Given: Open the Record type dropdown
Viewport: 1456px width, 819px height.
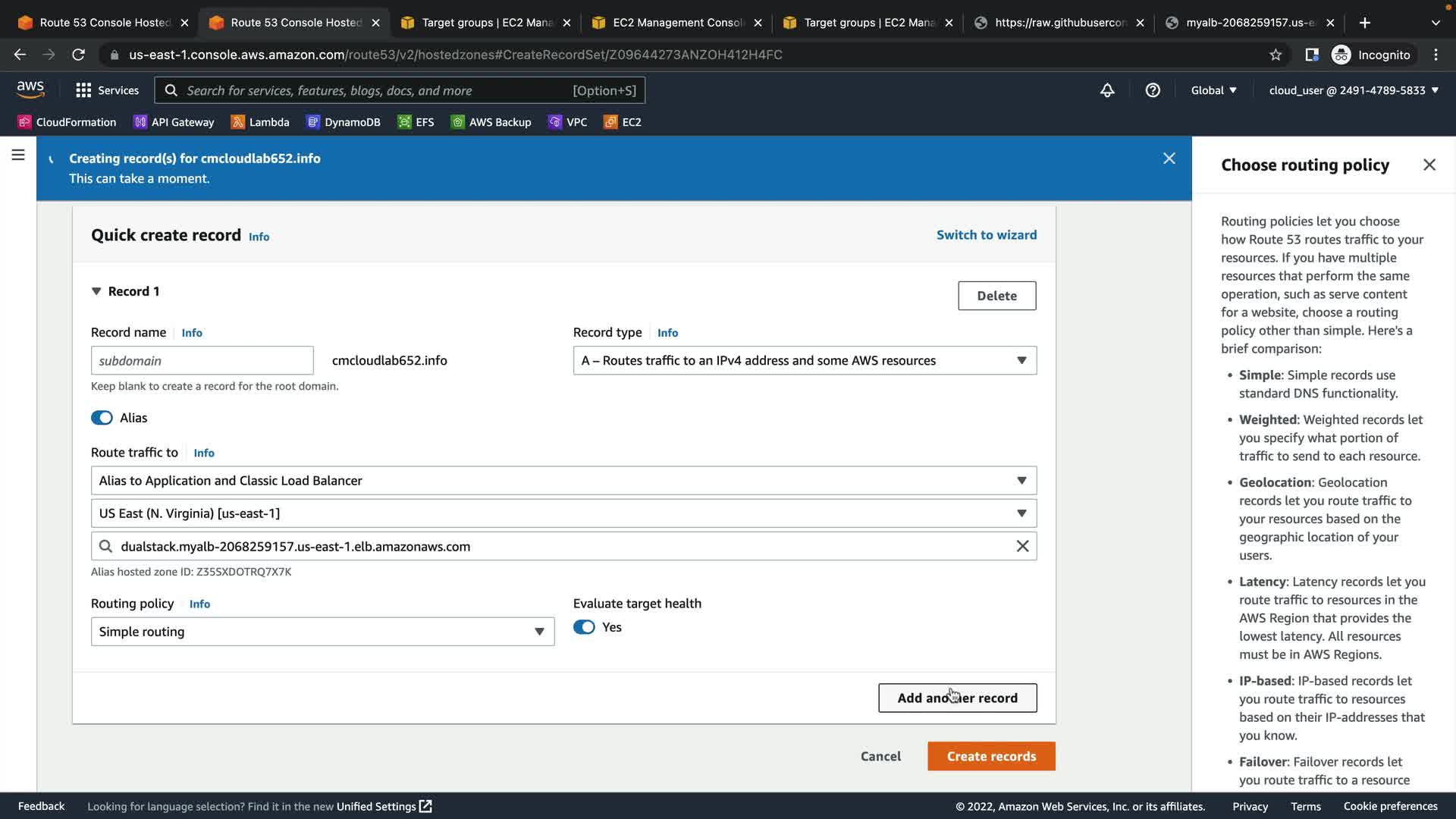Looking at the screenshot, I should tap(805, 360).
